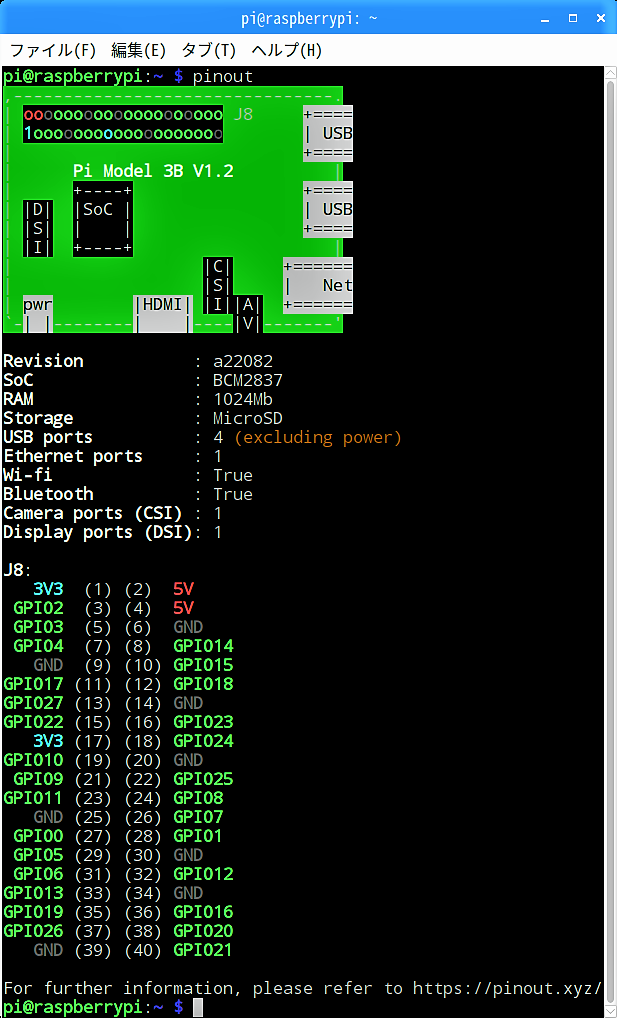Click the typed pinout command
The image size is (617, 1018).
coord(223,77)
